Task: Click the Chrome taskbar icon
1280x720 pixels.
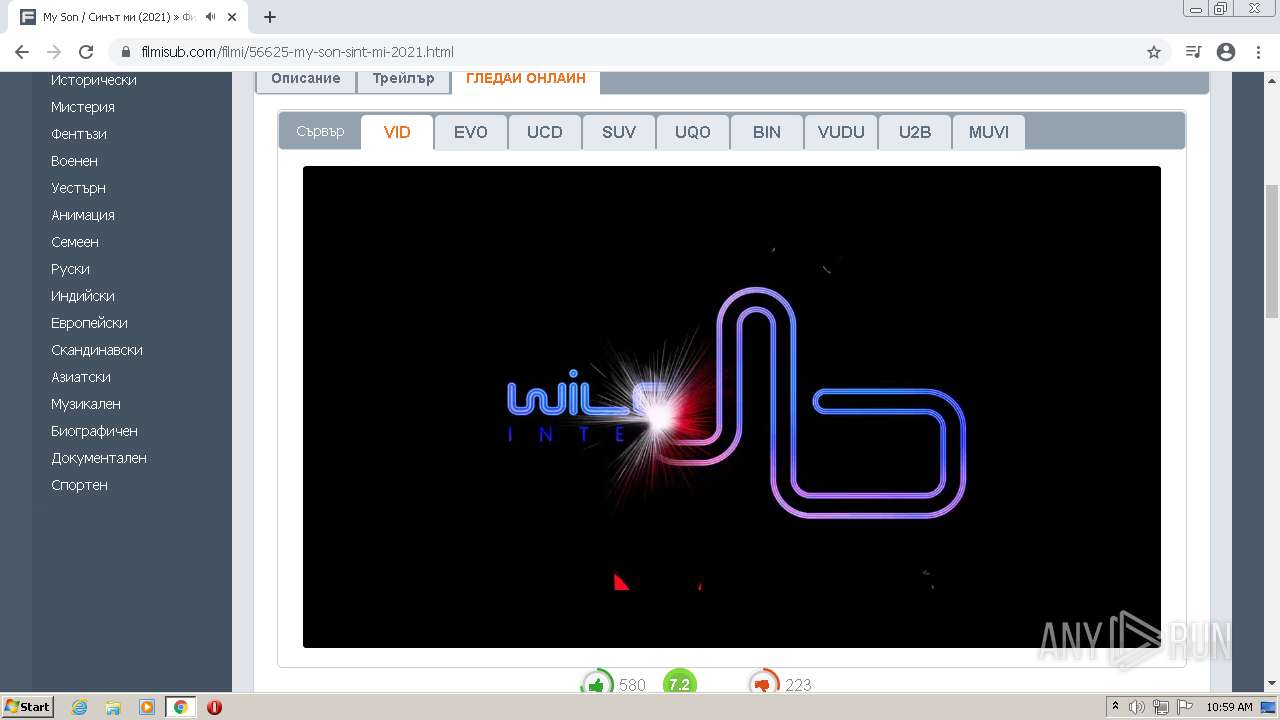Action: pos(181,707)
